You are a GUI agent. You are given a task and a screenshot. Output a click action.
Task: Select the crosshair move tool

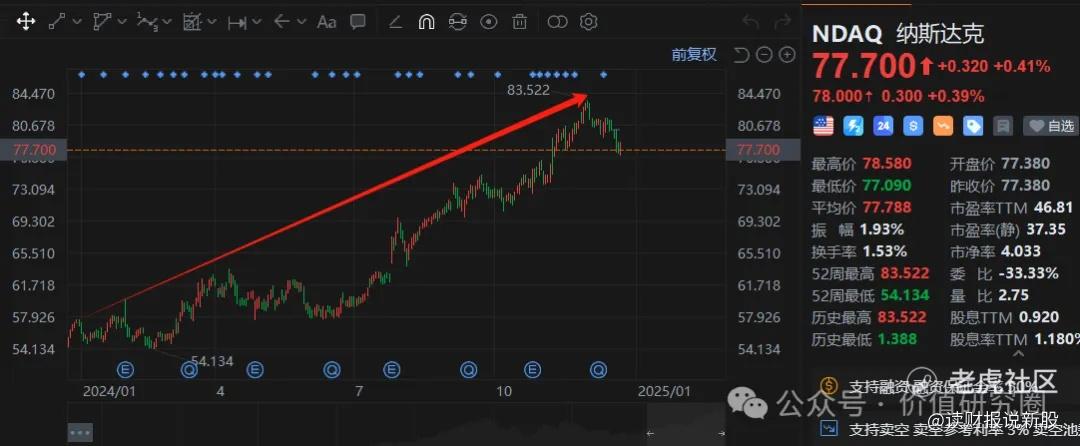[x=25, y=22]
